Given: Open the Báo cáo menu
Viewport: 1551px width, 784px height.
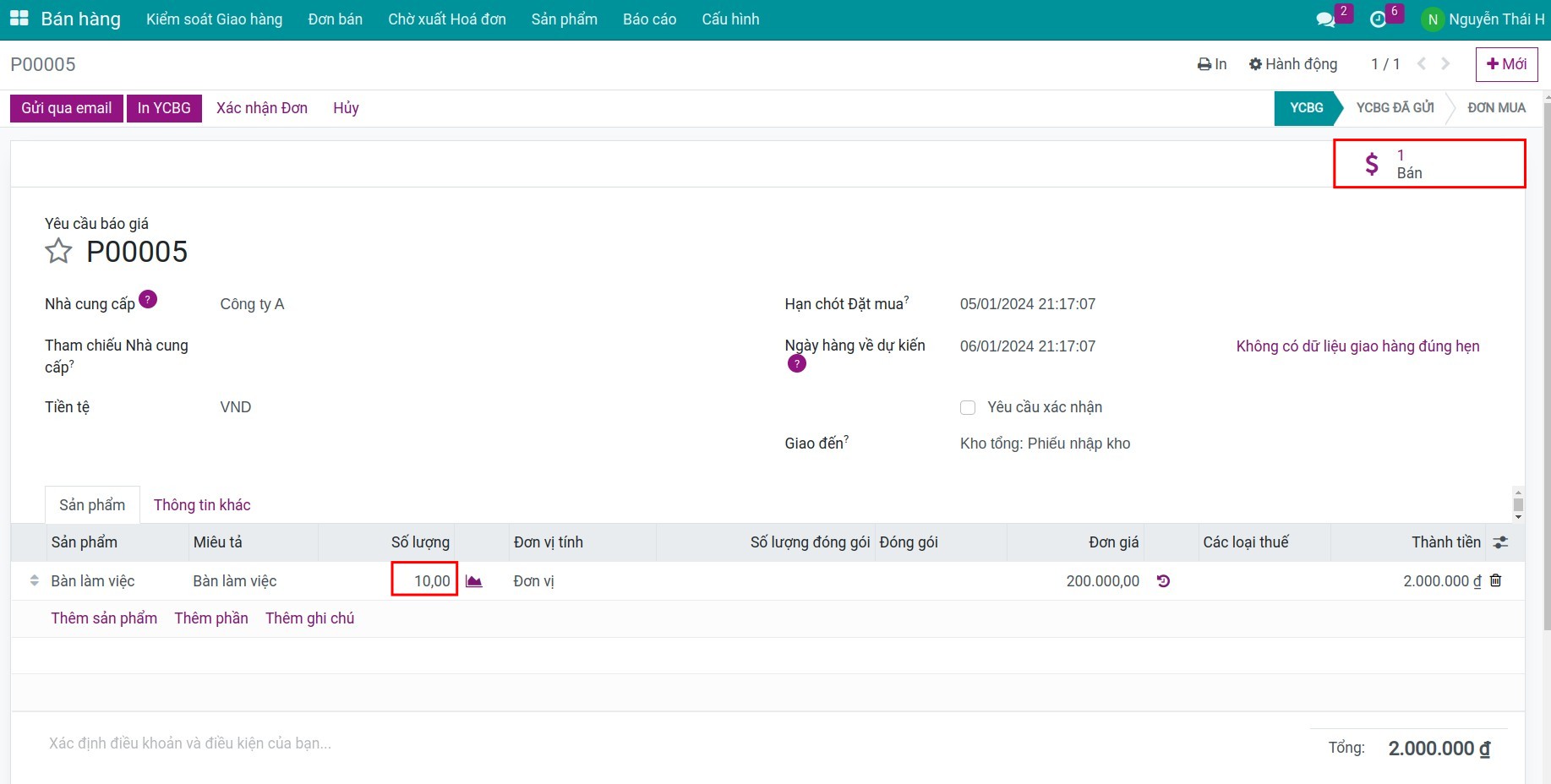Looking at the screenshot, I should click(x=649, y=19).
